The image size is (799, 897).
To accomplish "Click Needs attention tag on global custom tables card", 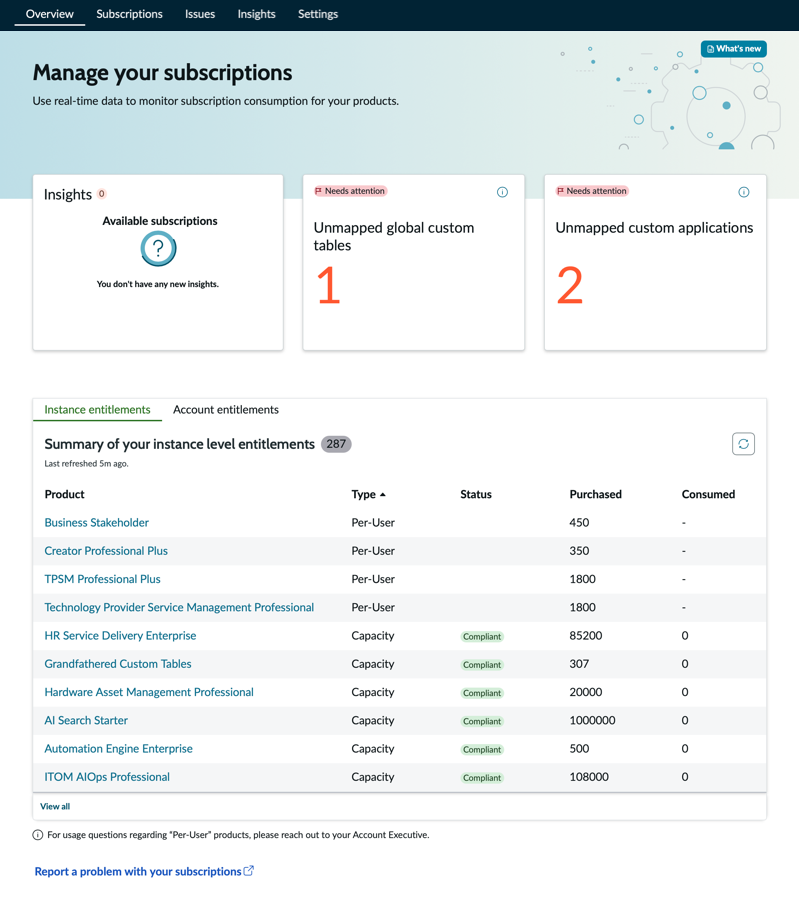I will click(351, 191).
